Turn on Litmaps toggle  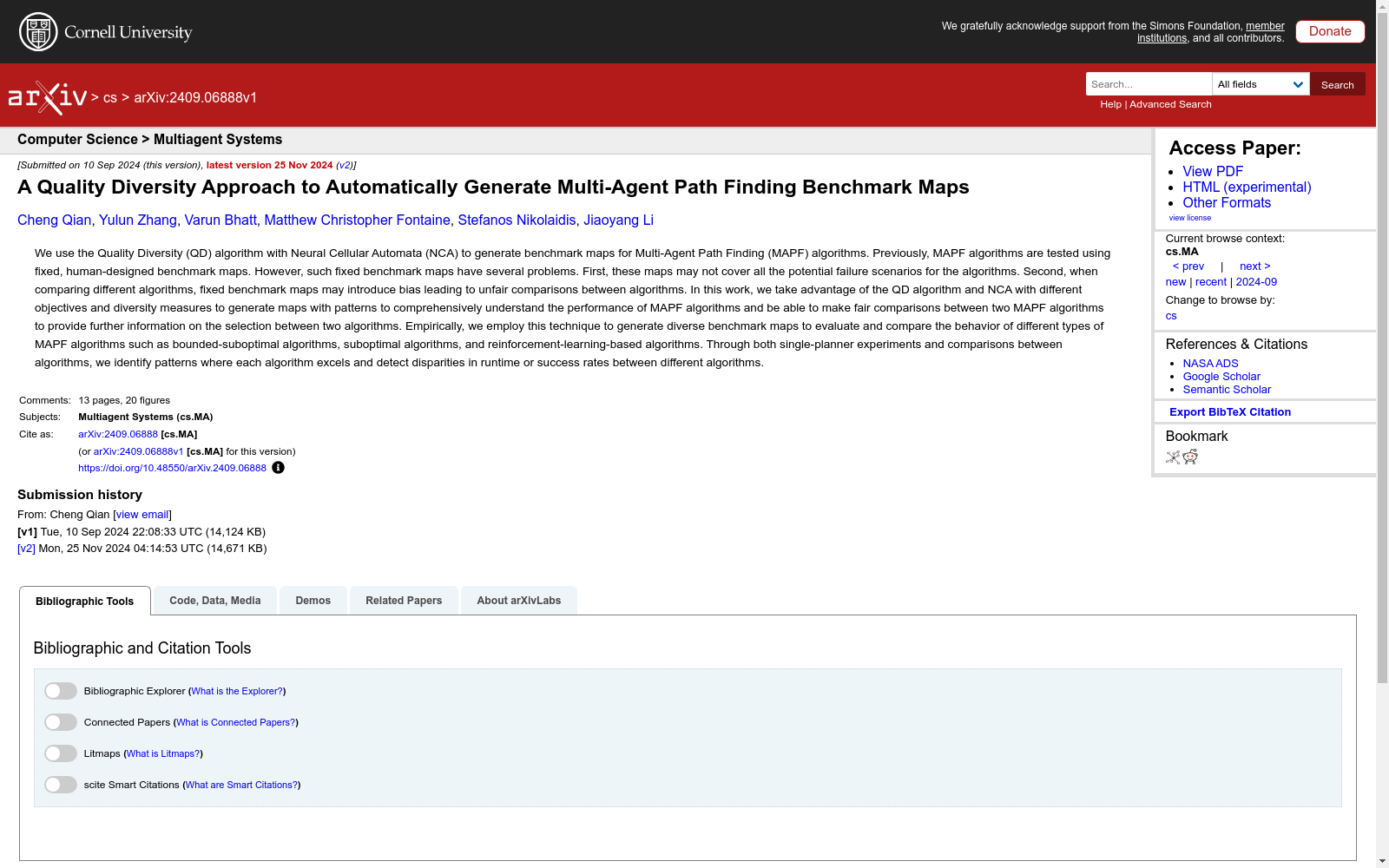[x=61, y=753]
